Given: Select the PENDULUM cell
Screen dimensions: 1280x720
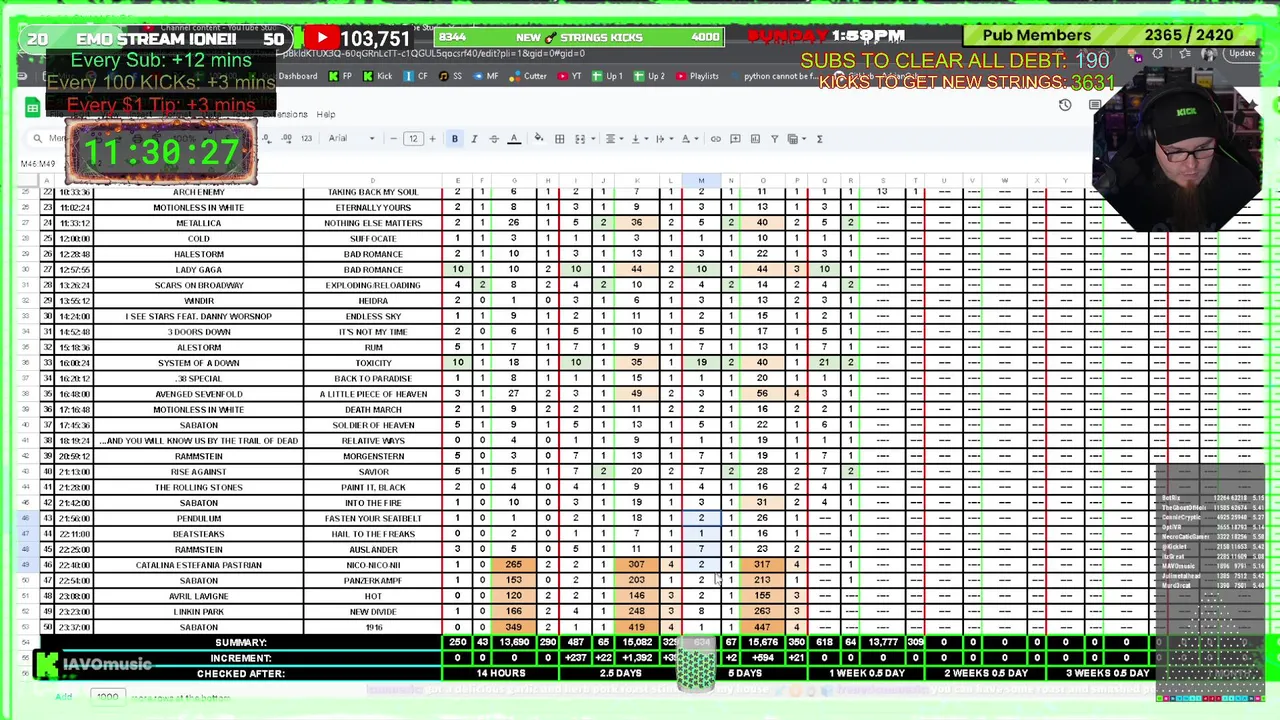Looking at the screenshot, I should coord(199,518).
